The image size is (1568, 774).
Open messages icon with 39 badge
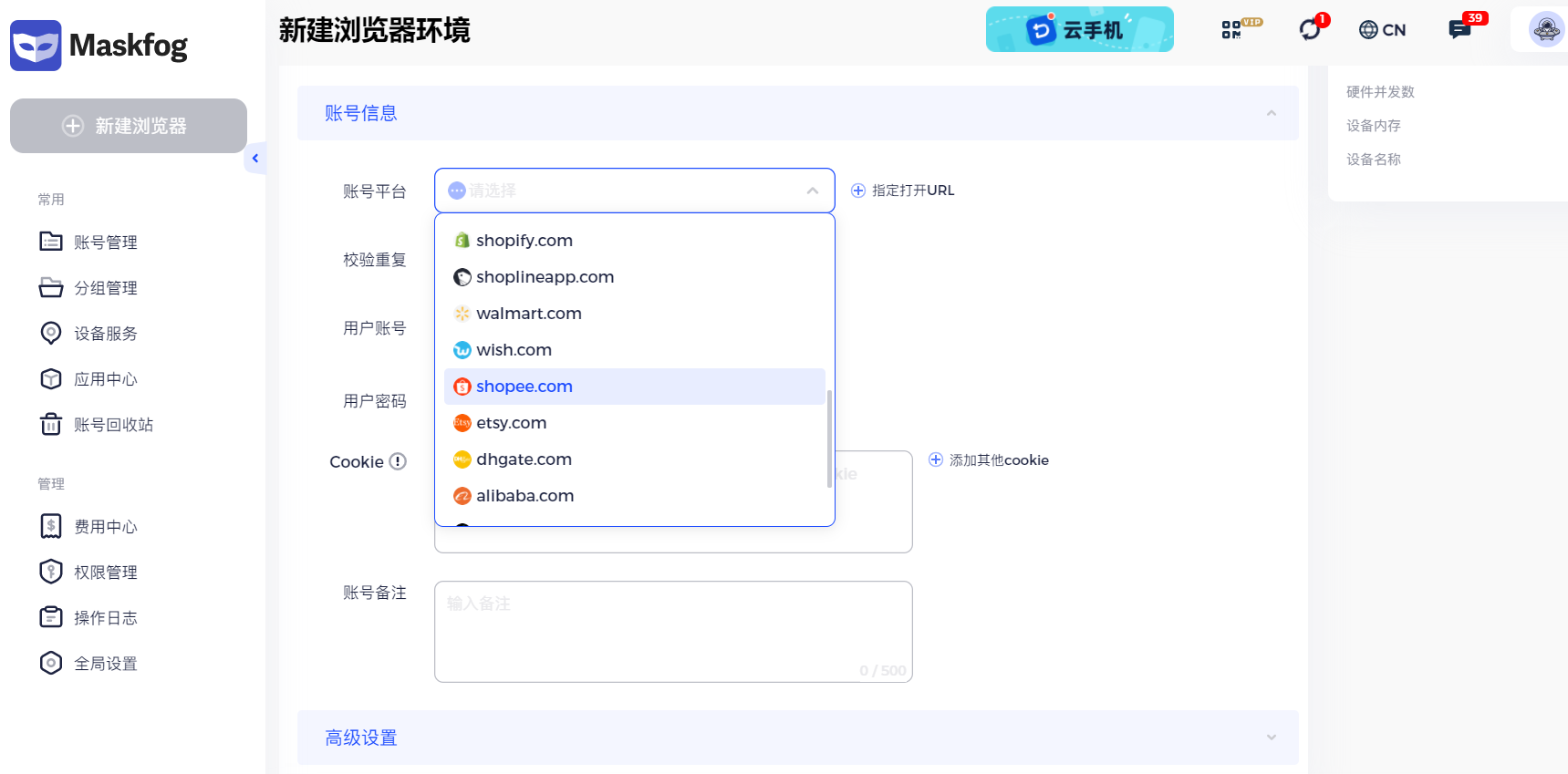(1459, 30)
